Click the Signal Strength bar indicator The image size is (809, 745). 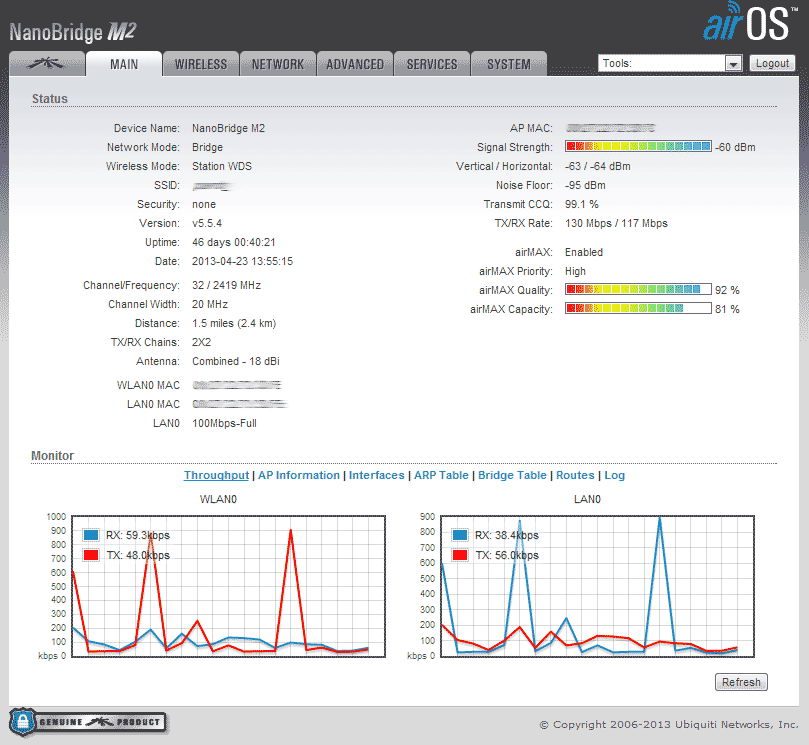tap(638, 147)
